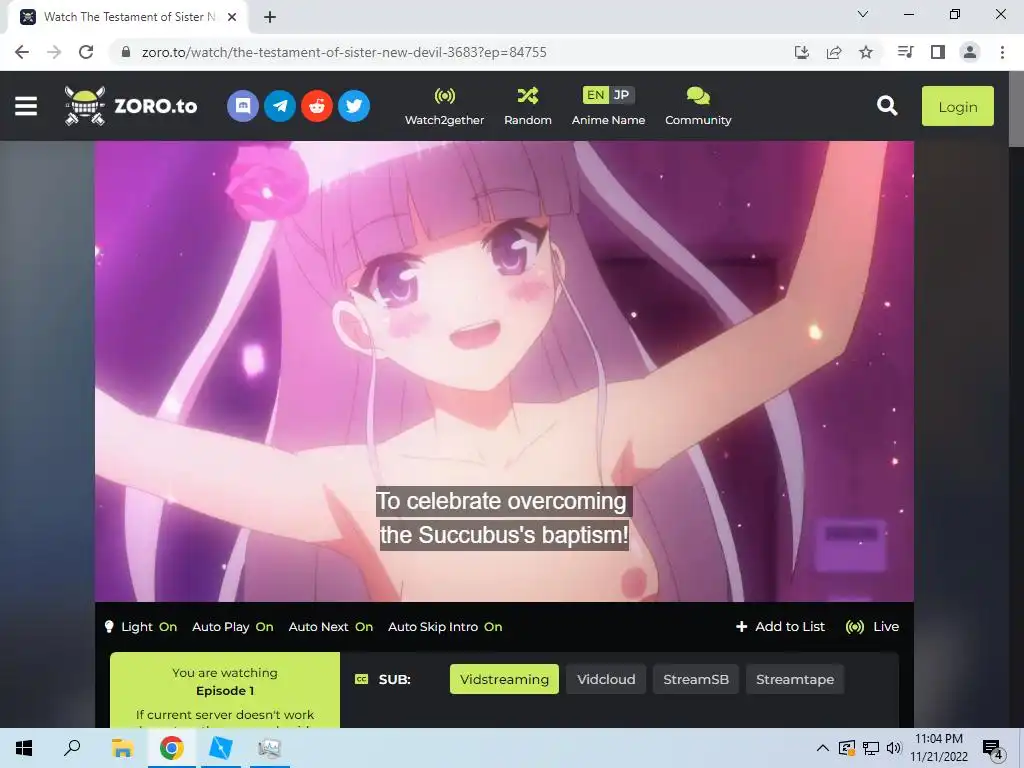Viewport: 1024px width, 768px height.
Task: Toggle Auto Play setting
Action: pos(232,627)
